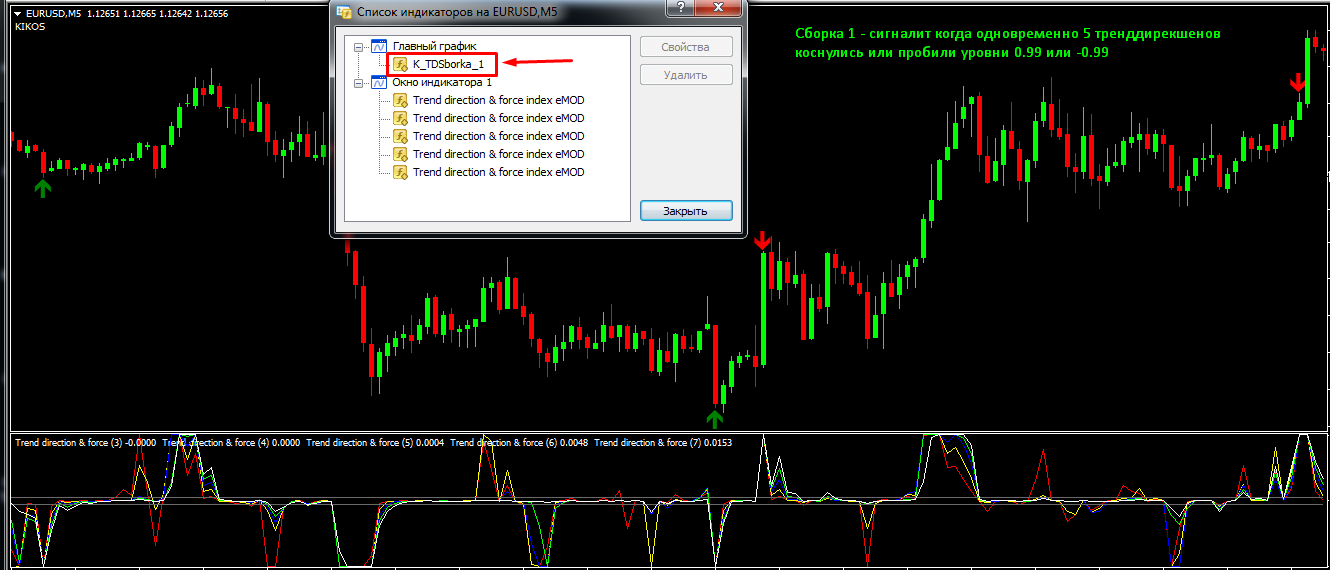Click the K_TDSborka_1 indicator icon
Screen dimensions: 1330x570
click(400, 64)
